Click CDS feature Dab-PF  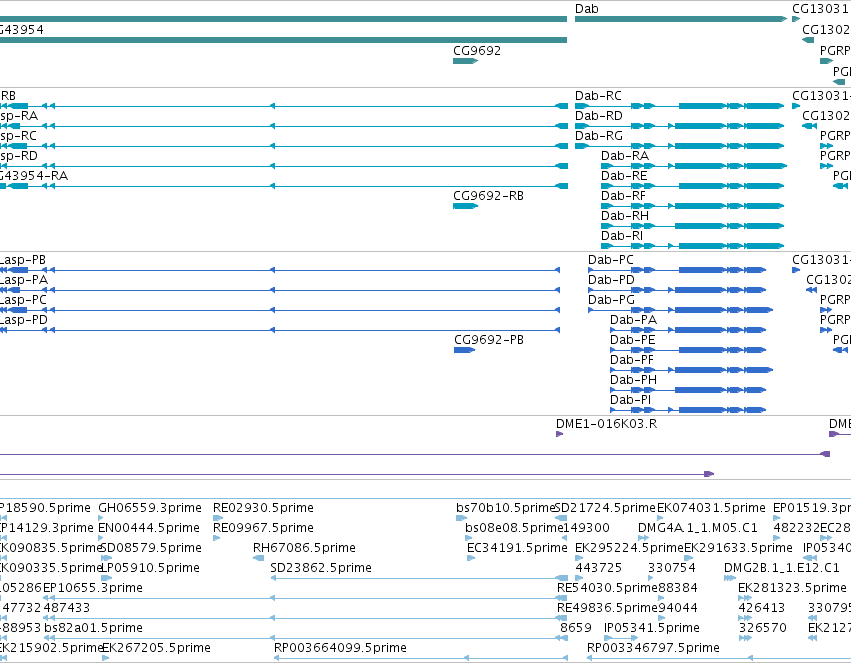632,360
